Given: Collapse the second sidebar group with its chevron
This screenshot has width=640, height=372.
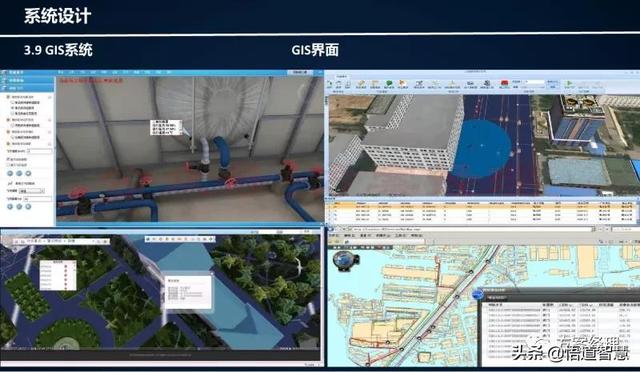Looking at the screenshot, I should click(50, 120).
